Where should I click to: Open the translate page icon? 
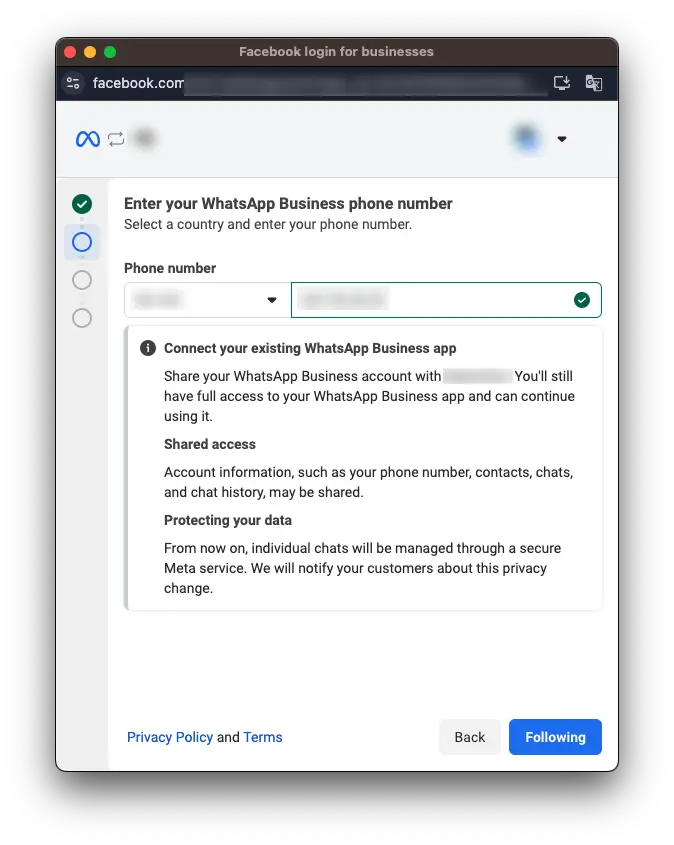point(594,83)
